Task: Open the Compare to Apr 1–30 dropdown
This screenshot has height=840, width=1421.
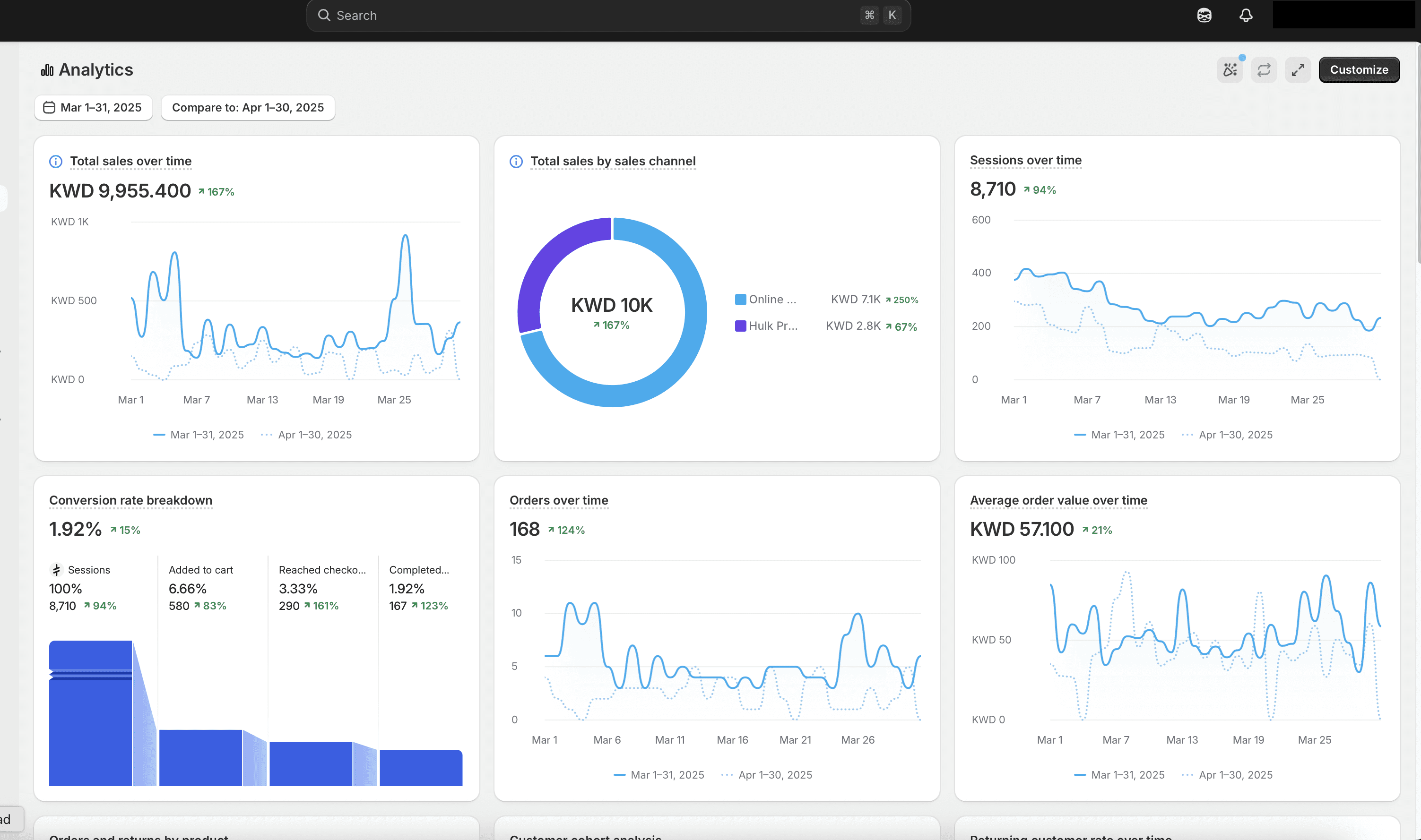Action: tap(248, 108)
